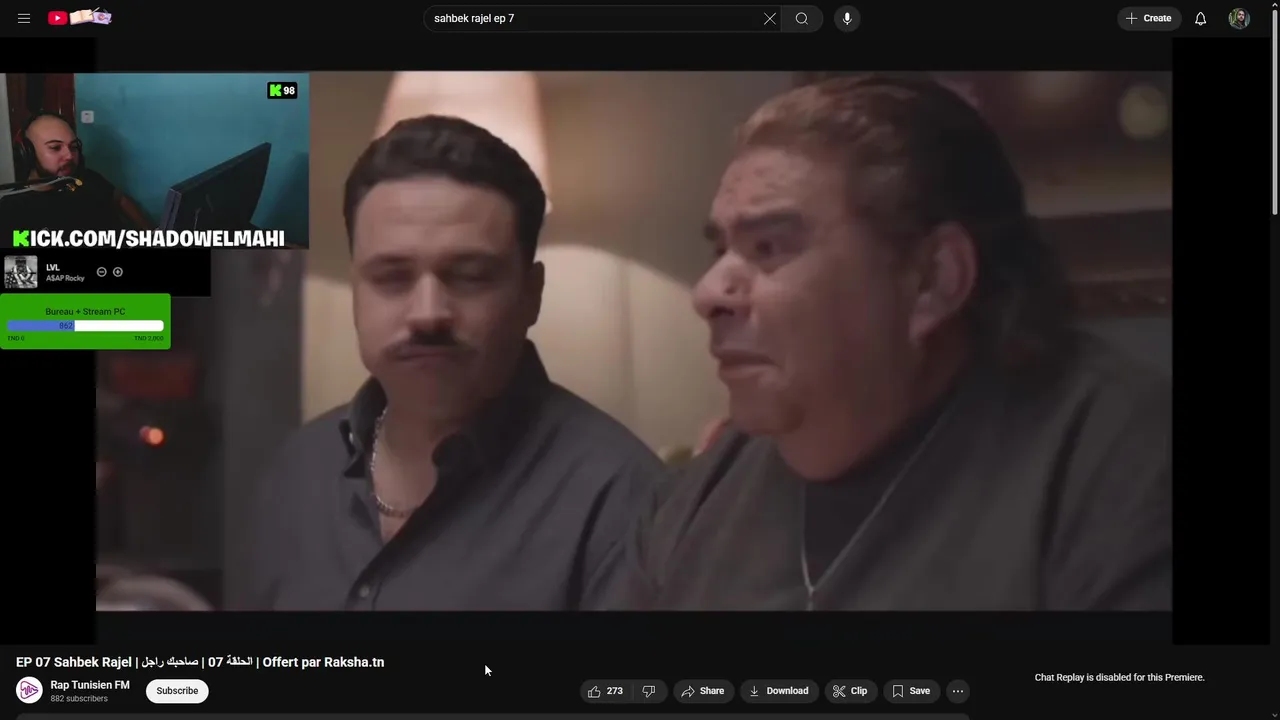Click 'Chat Replay is disabled' notice
This screenshot has height=720, width=1280.
tap(1119, 677)
